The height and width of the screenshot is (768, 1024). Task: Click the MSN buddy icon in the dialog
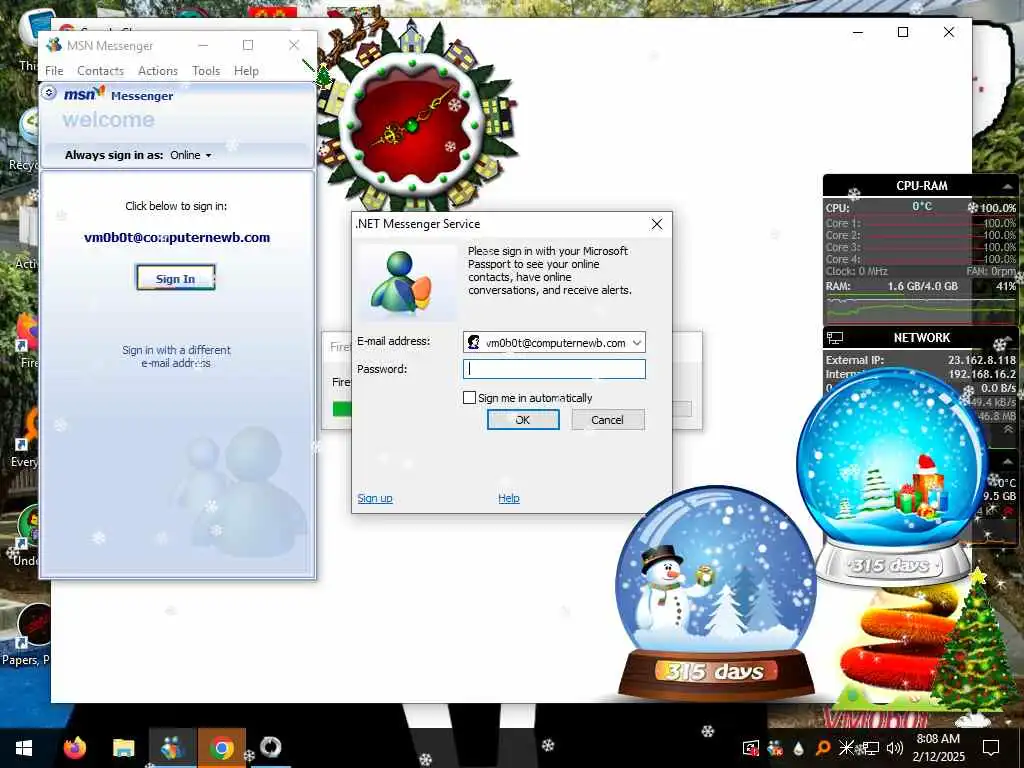(x=400, y=283)
